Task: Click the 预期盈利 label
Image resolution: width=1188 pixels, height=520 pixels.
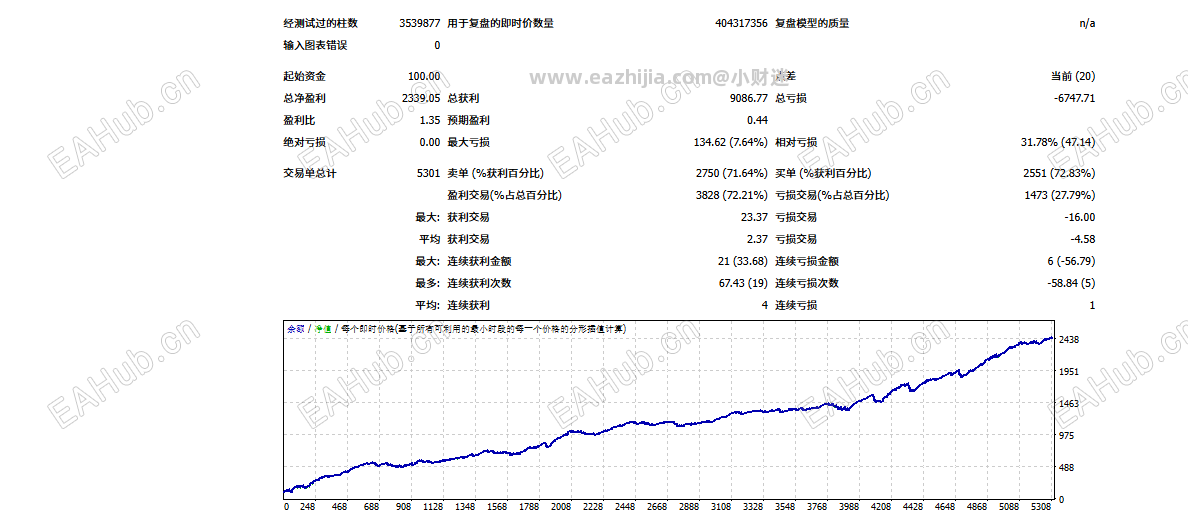Action: (x=469, y=121)
